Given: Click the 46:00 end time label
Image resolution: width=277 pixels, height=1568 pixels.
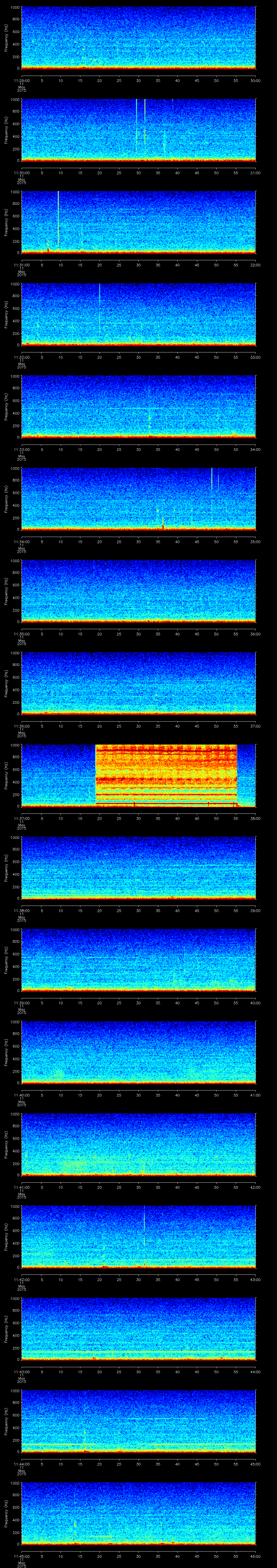Looking at the screenshot, I should (255, 1556).
